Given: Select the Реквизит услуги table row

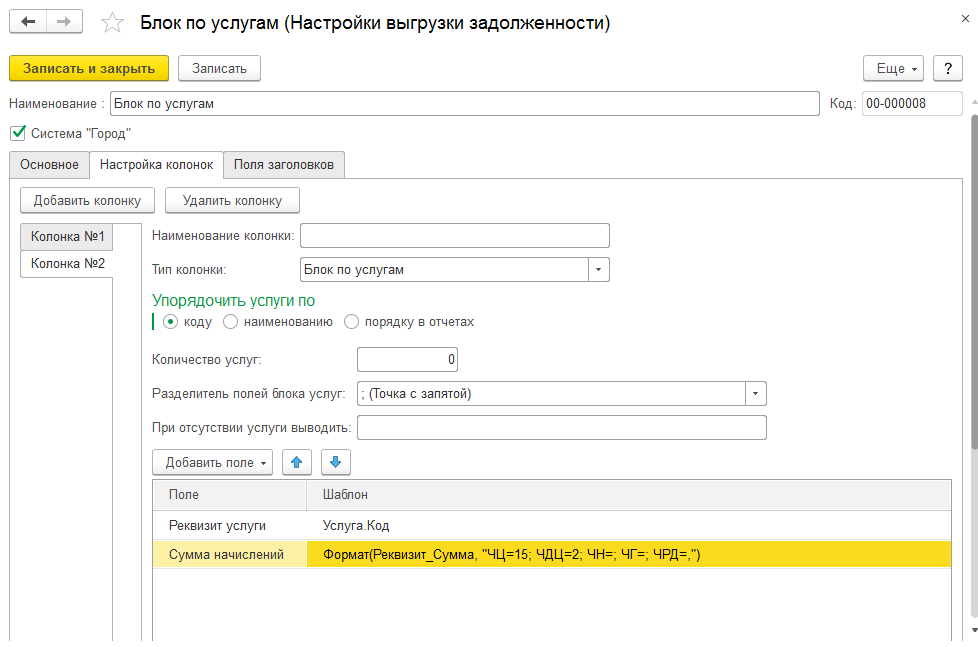Looking at the screenshot, I should coord(552,525).
